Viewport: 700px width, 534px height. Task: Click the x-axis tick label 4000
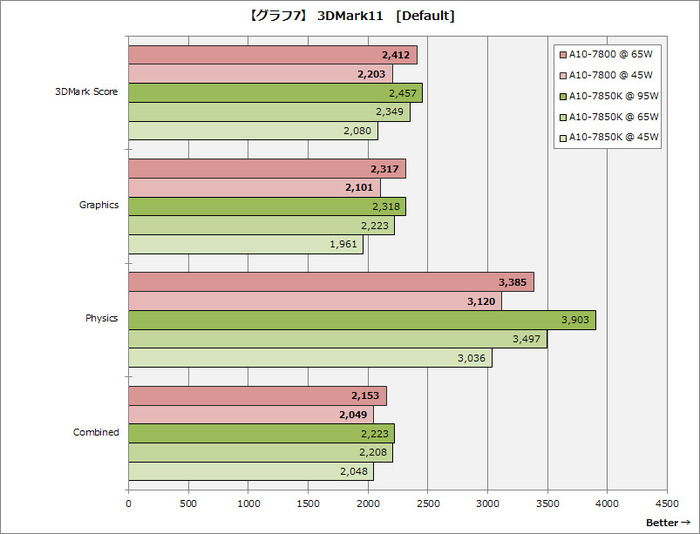pos(608,504)
